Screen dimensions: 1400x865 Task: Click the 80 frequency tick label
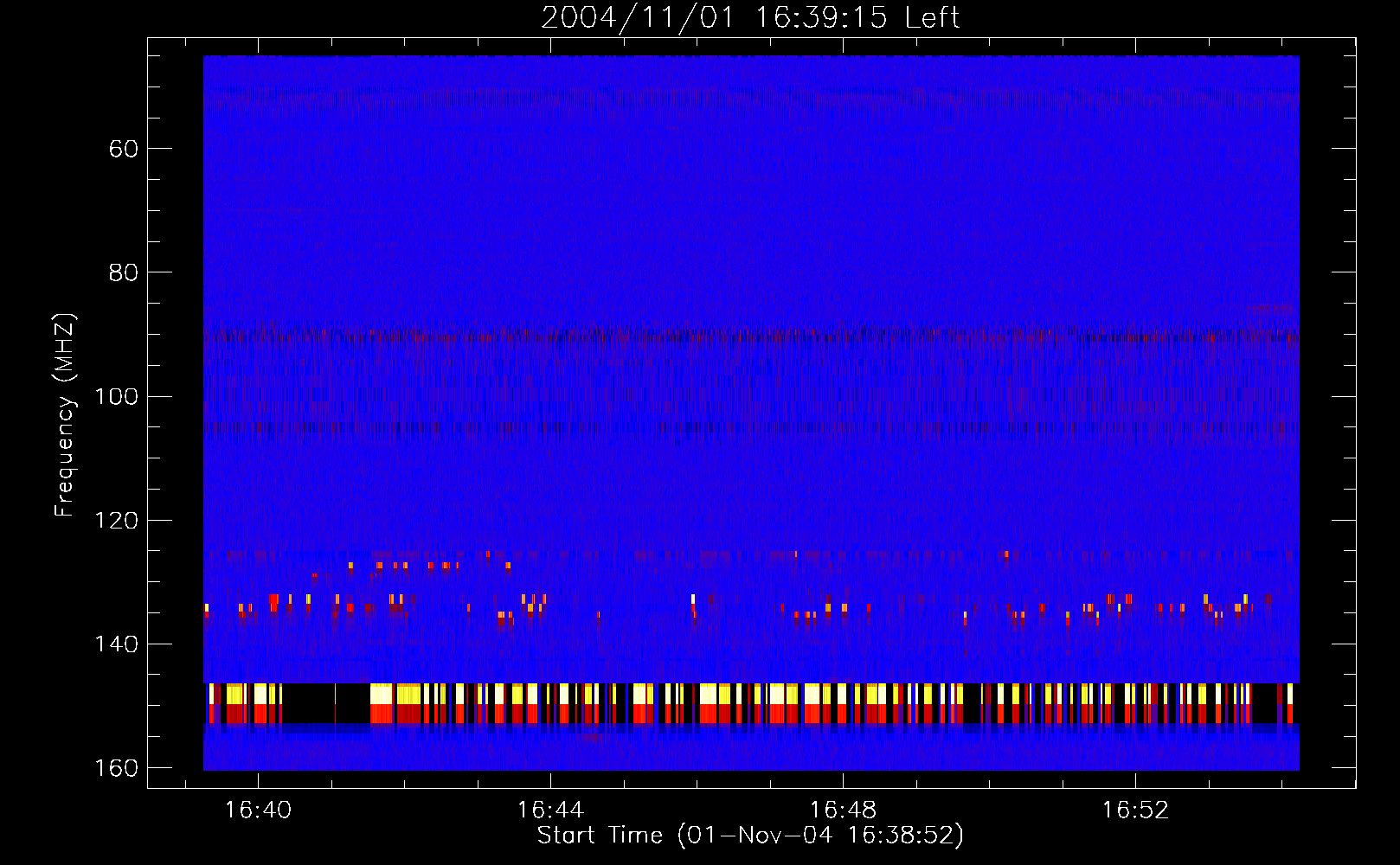[x=124, y=272]
